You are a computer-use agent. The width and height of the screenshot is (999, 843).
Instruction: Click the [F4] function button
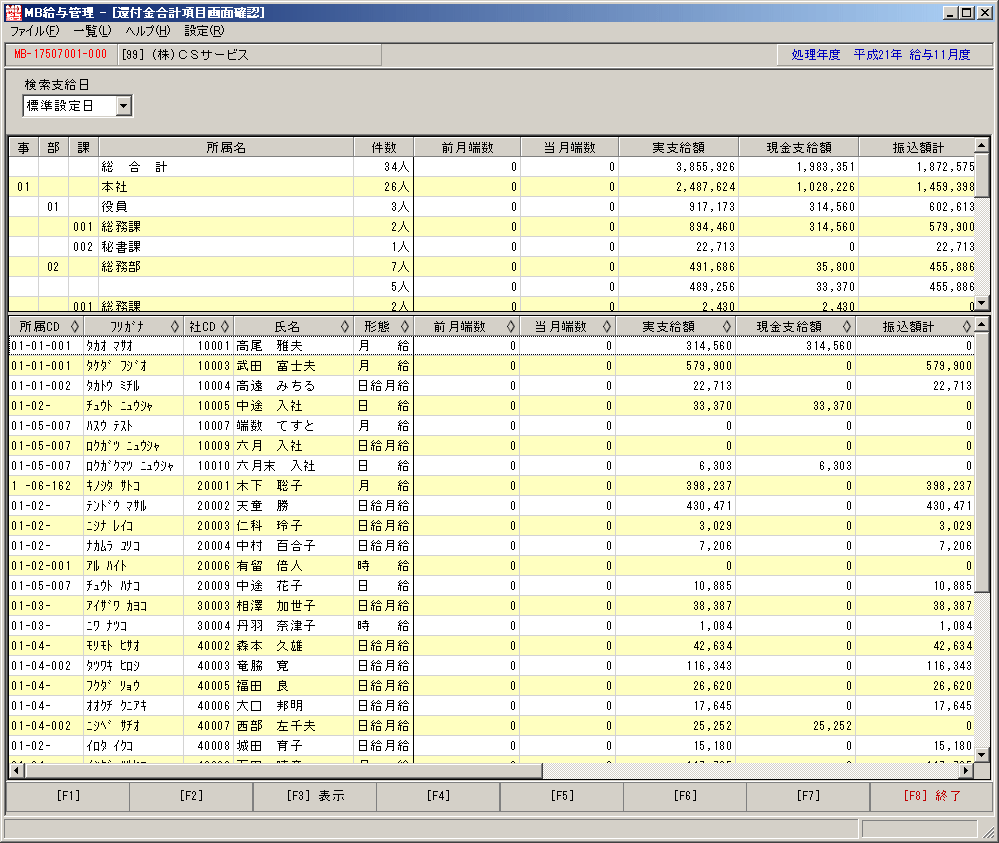438,796
